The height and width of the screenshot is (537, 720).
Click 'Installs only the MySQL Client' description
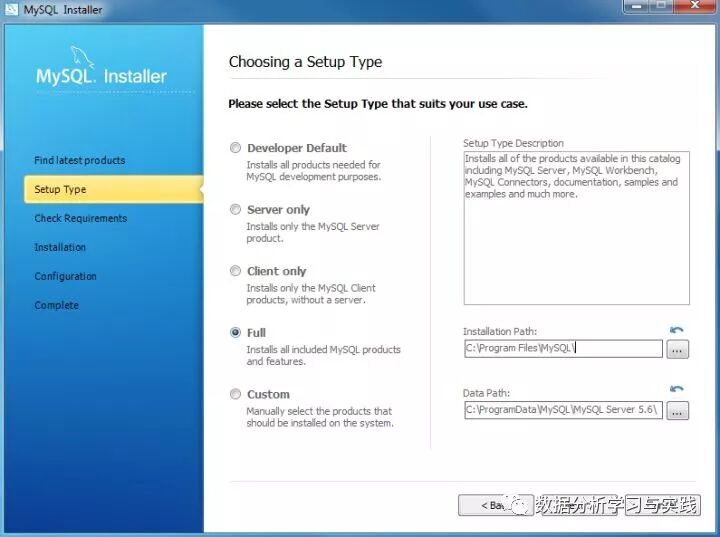point(311,294)
